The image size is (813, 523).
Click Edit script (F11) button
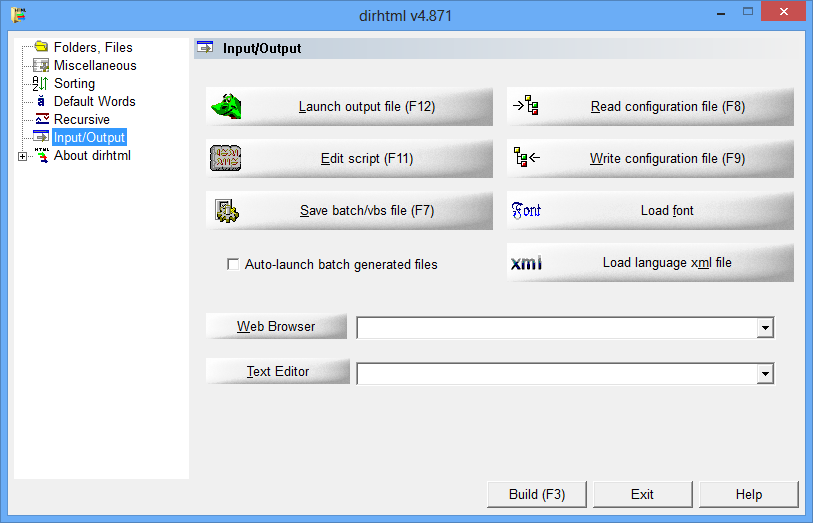click(349, 158)
